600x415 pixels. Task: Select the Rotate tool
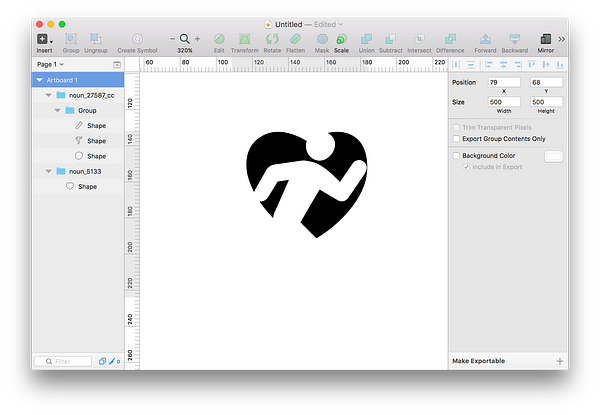coord(272,39)
